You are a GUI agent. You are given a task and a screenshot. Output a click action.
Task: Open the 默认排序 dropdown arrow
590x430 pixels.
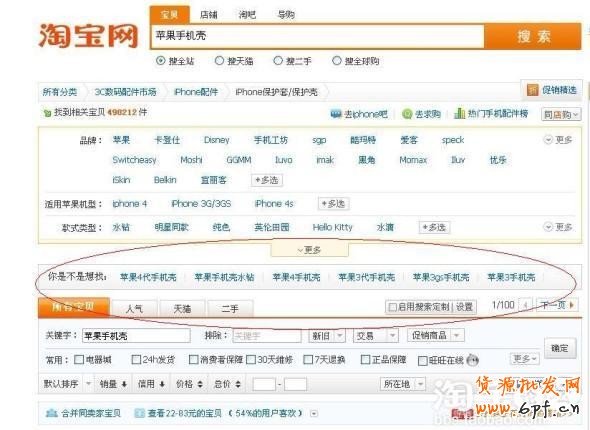tap(88, 384)
